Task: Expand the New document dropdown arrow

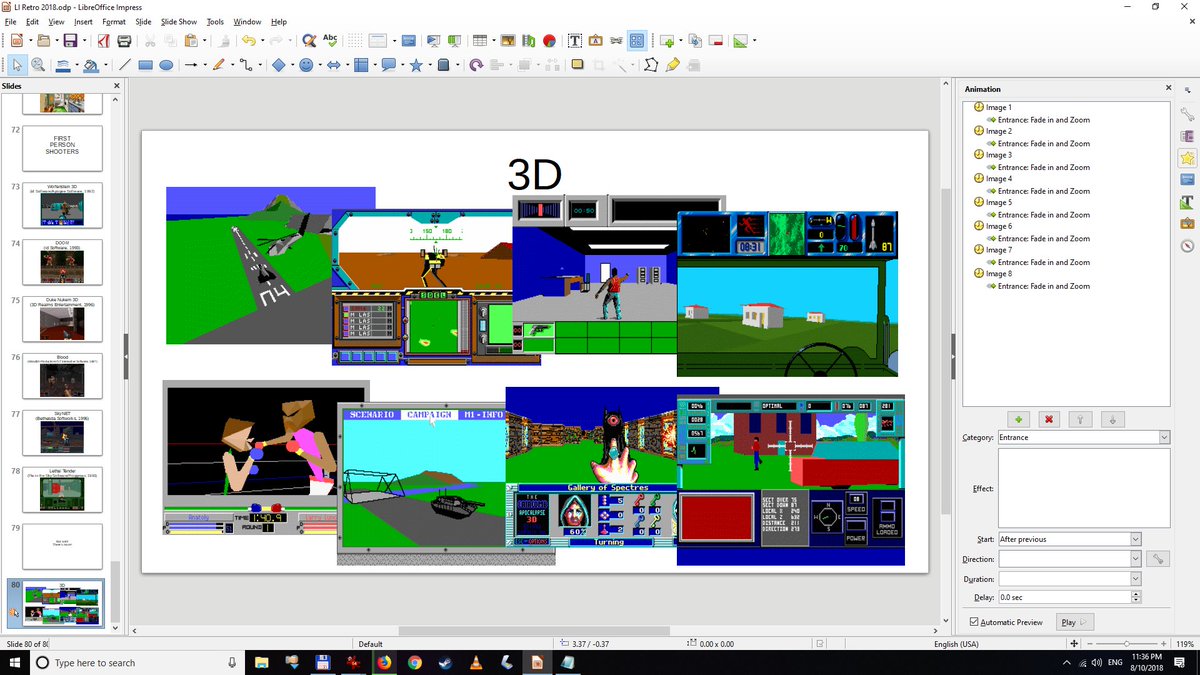Action: tap(29, 41)
